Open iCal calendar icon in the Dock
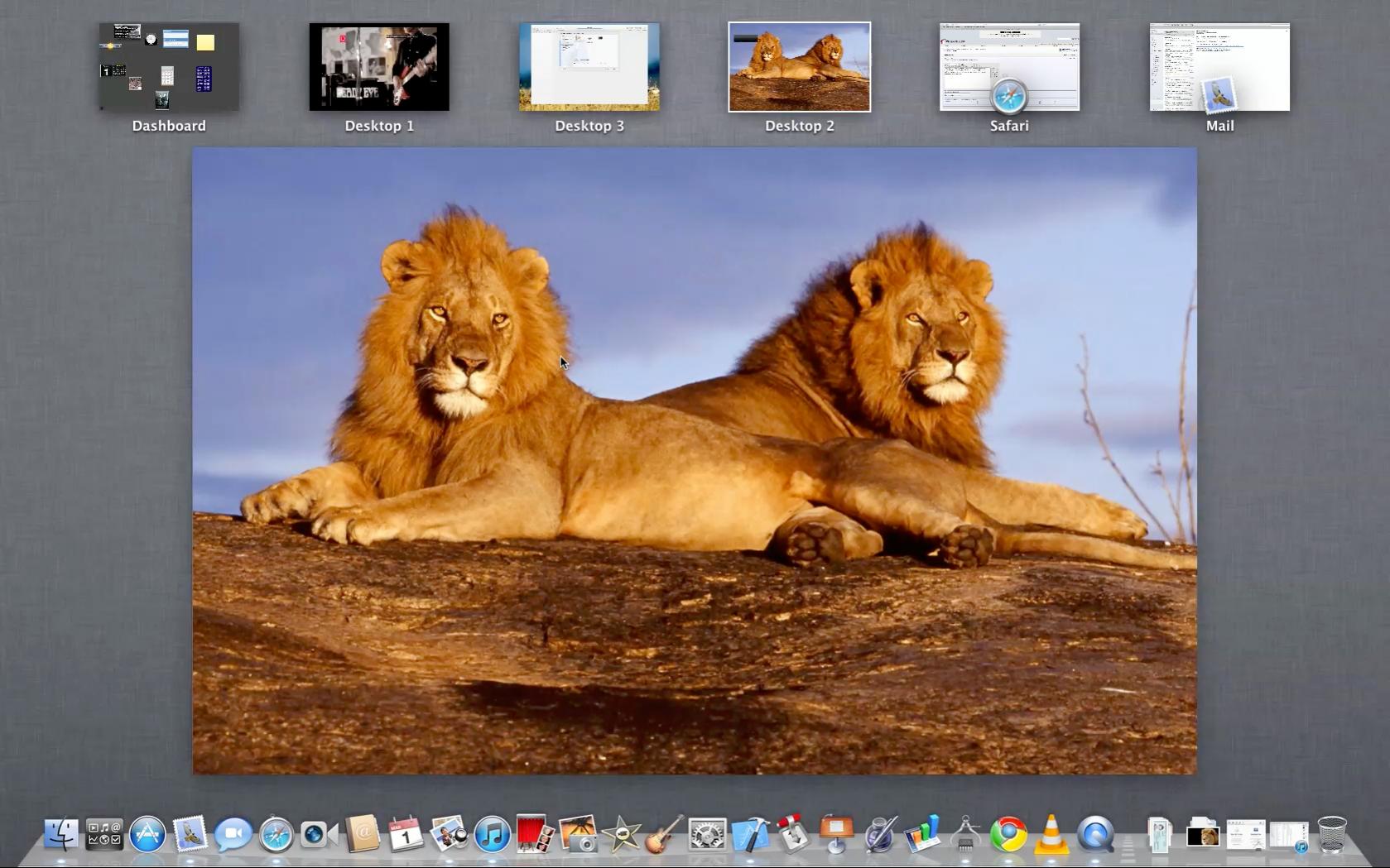 pos(406,834)
